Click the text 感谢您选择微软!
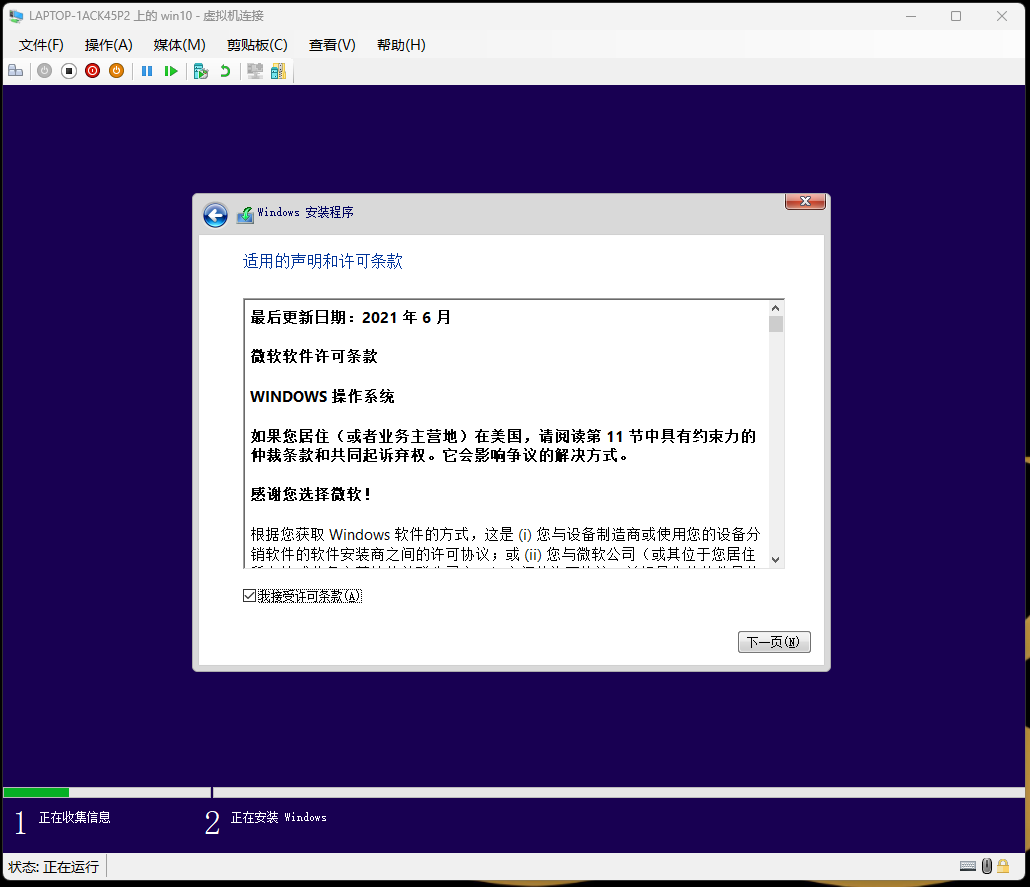This screenshot has width=1030, height=887. click(311, 494)
